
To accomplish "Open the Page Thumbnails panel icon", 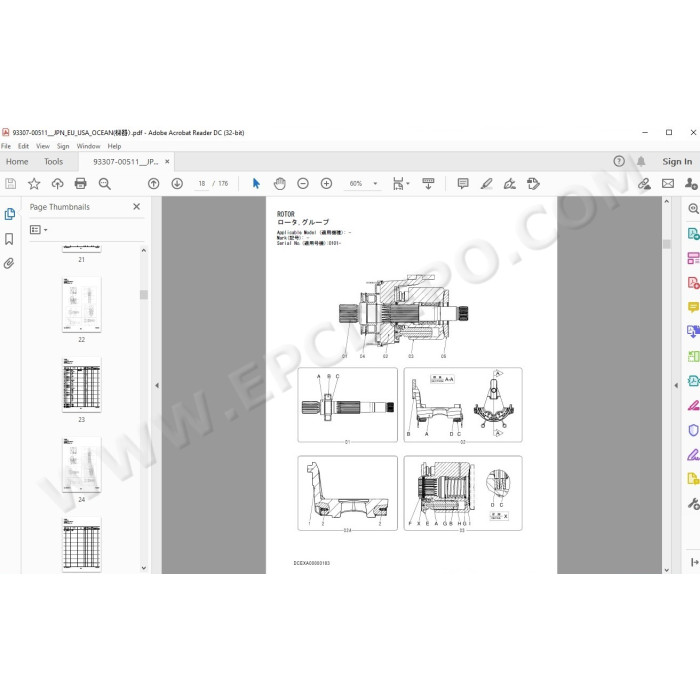I will coord(9,214).
